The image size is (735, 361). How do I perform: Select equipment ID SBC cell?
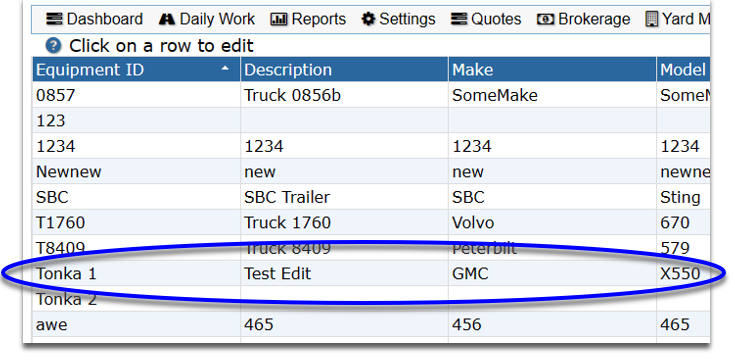pos(136,197)
